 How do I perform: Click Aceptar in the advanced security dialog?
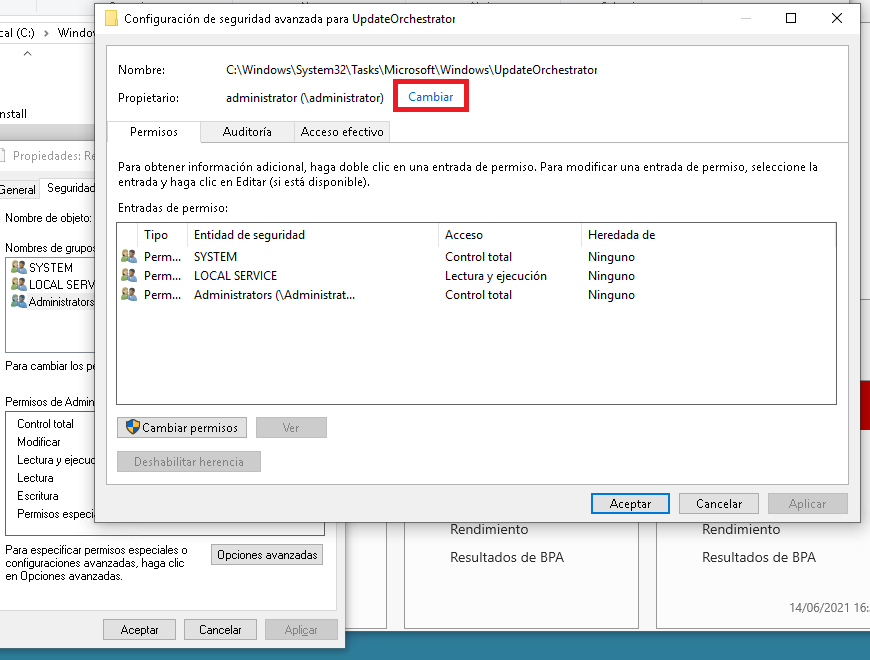[x=630, y=504]
